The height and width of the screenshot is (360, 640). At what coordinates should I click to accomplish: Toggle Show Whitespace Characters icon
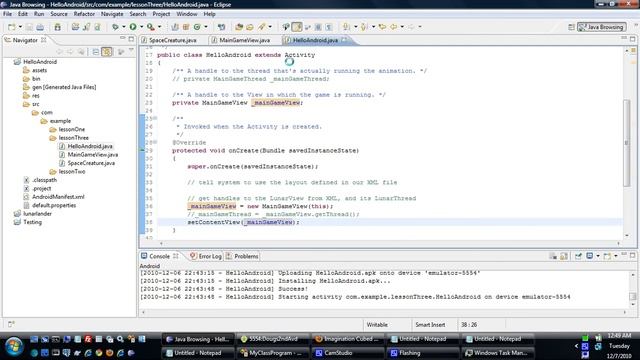[329, 27]
